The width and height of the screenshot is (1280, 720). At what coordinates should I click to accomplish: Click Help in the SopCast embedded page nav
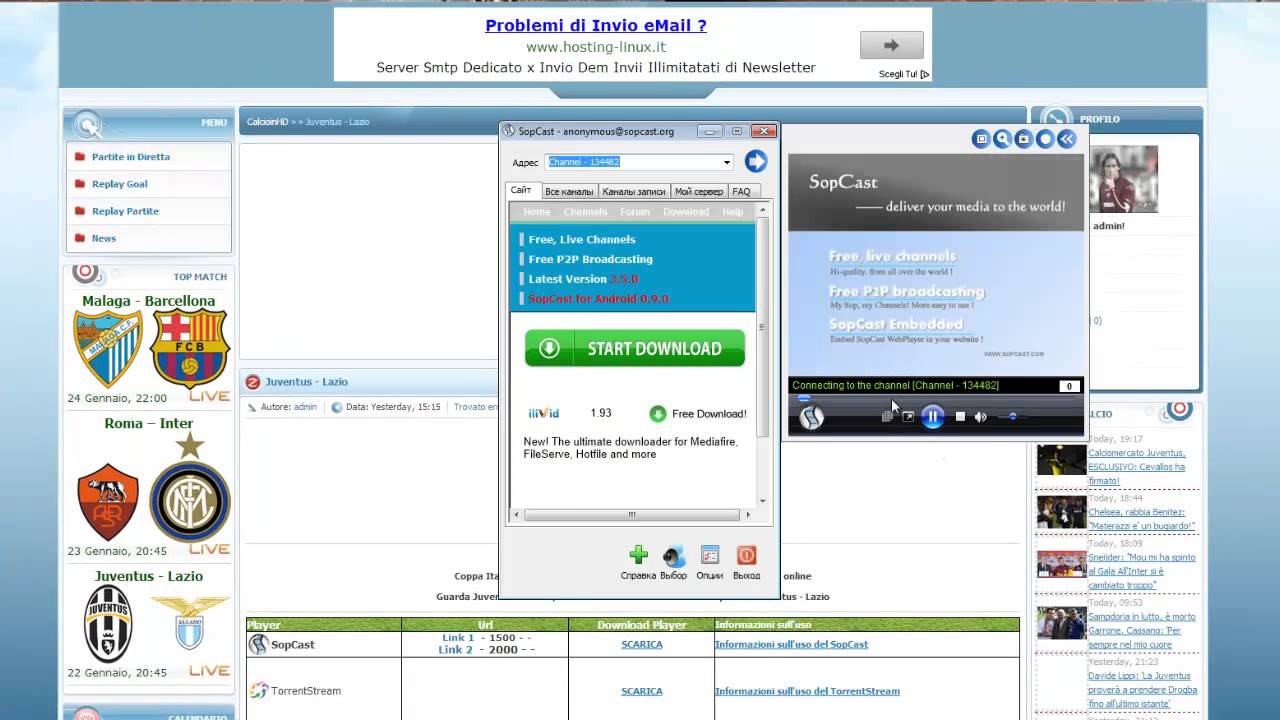733,212
